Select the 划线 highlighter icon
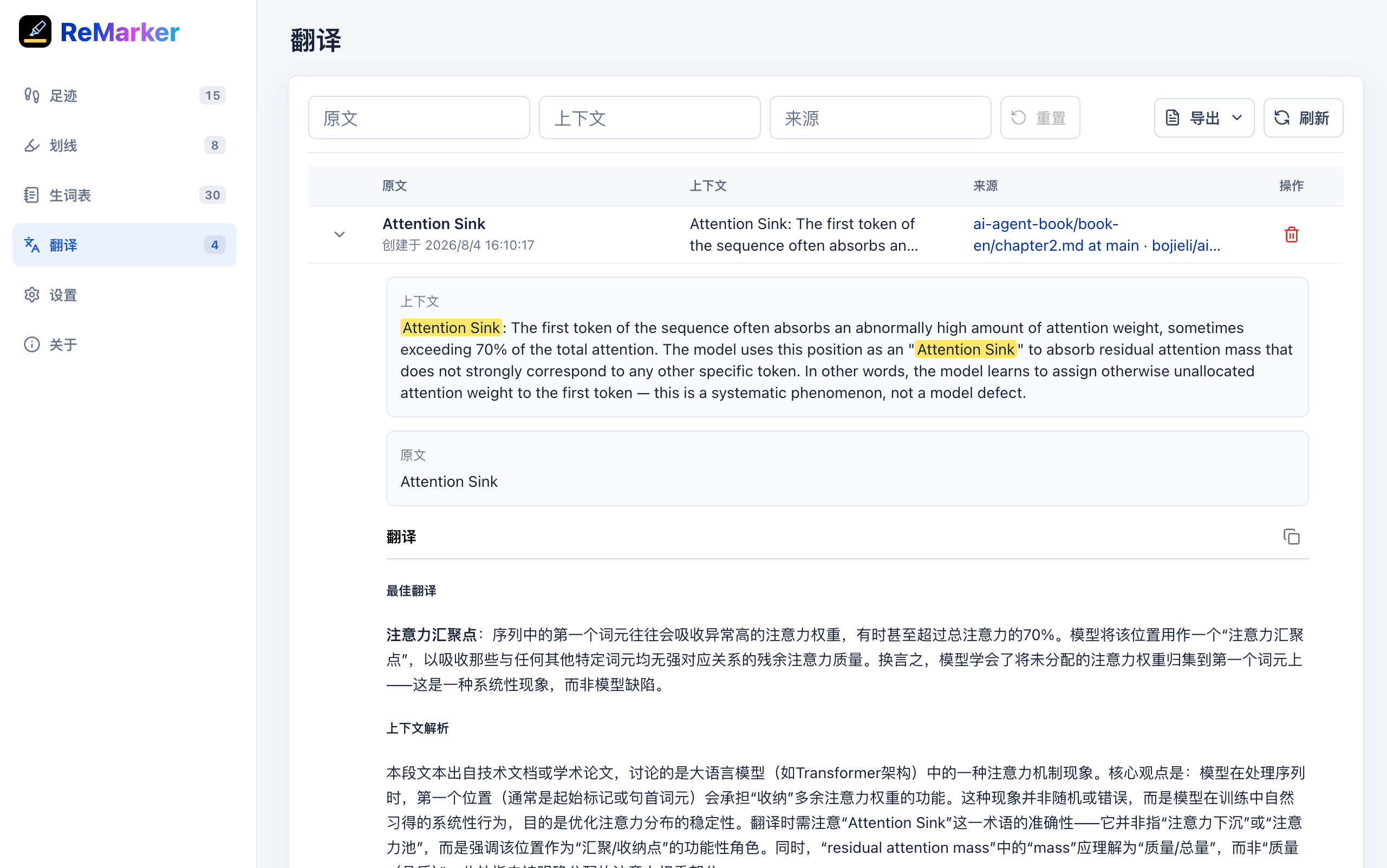 coord(31,145)
